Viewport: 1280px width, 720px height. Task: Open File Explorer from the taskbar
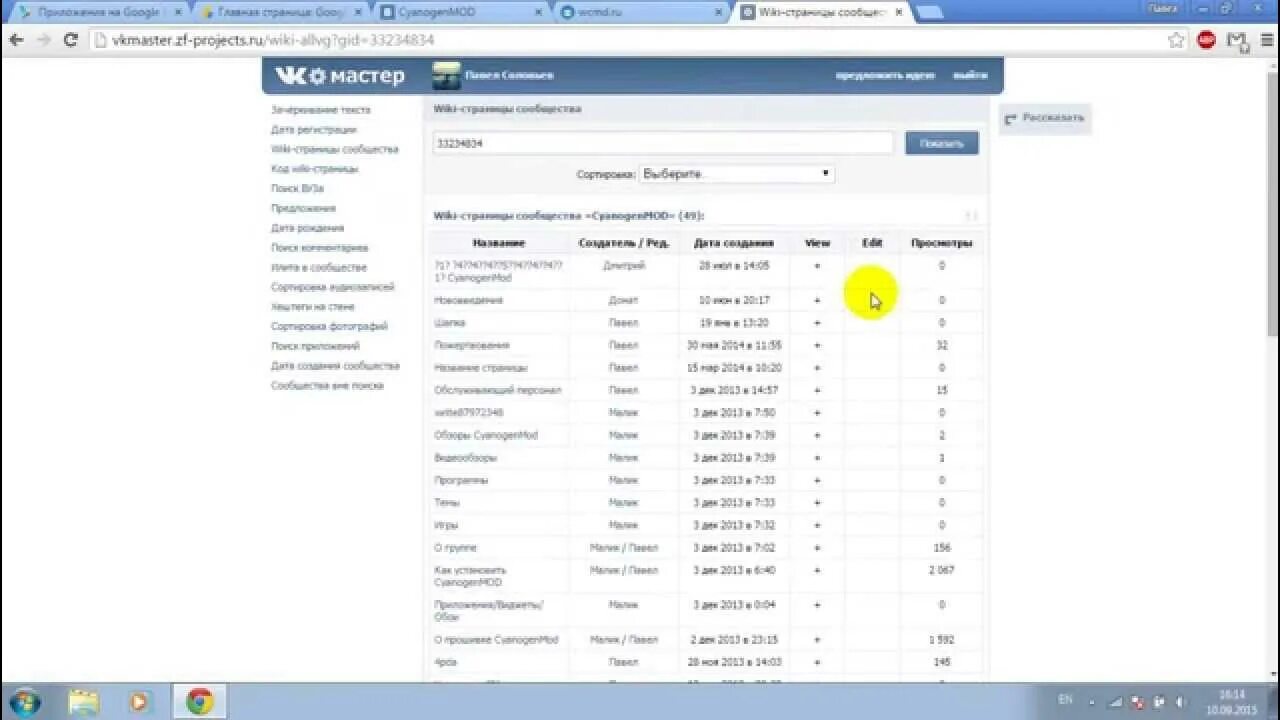point(84,702)
